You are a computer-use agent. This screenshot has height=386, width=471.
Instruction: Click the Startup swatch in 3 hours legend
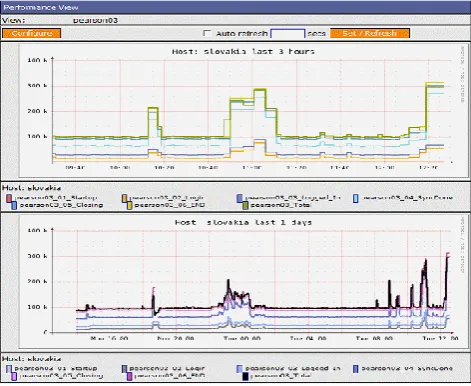coord(9,198)
